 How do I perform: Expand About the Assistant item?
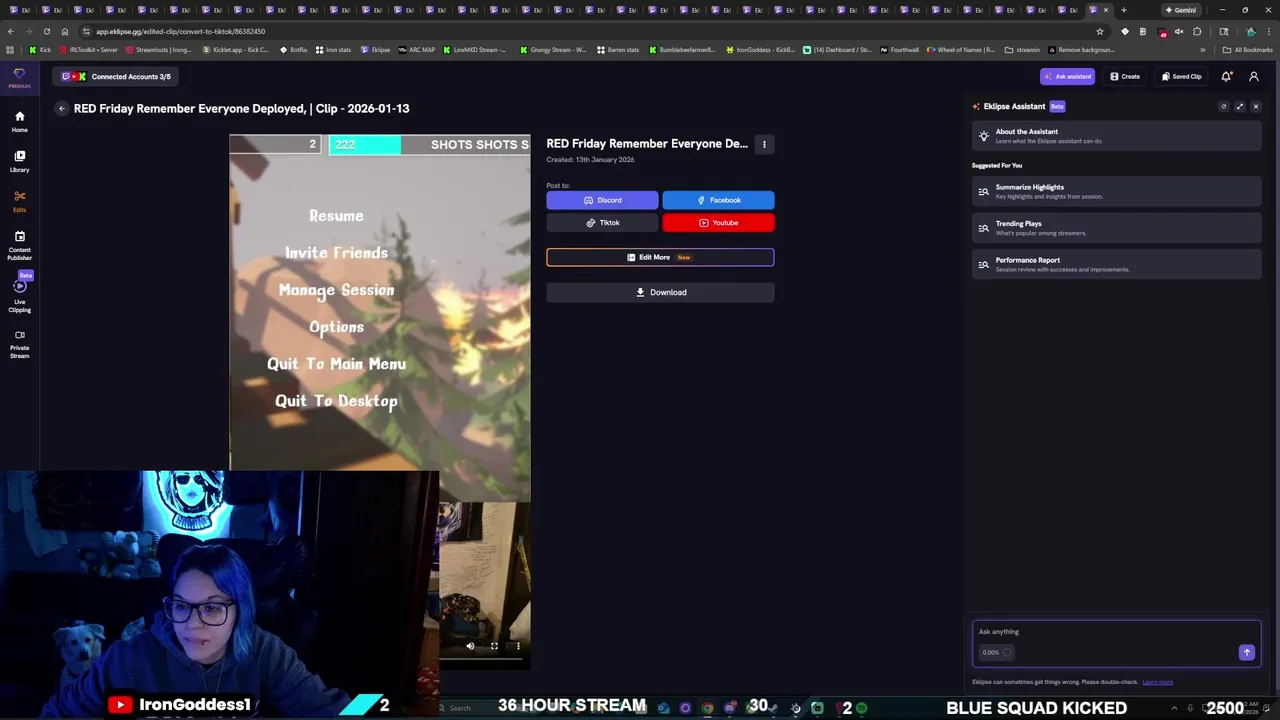coord(1117,136)
